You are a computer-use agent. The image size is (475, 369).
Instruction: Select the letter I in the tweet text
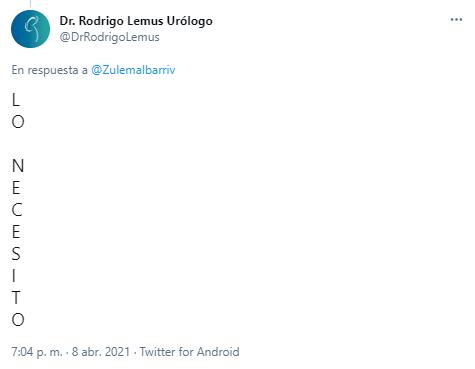pyautogui.click(x=14, y=276)
